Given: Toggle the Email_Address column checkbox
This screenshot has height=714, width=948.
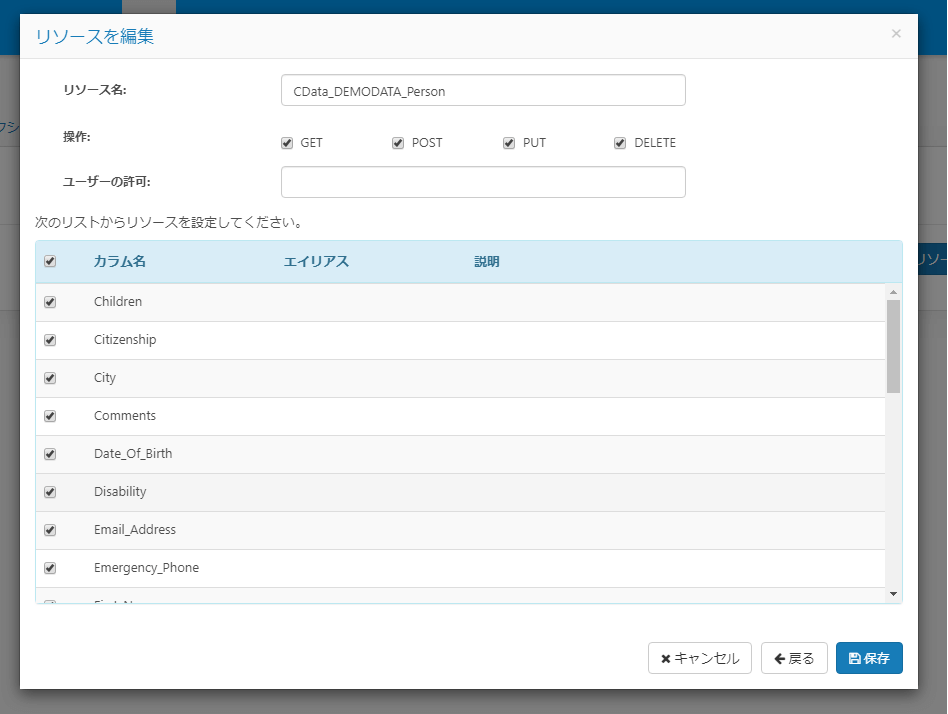Looking at the screenshot, I should point(50,530).
